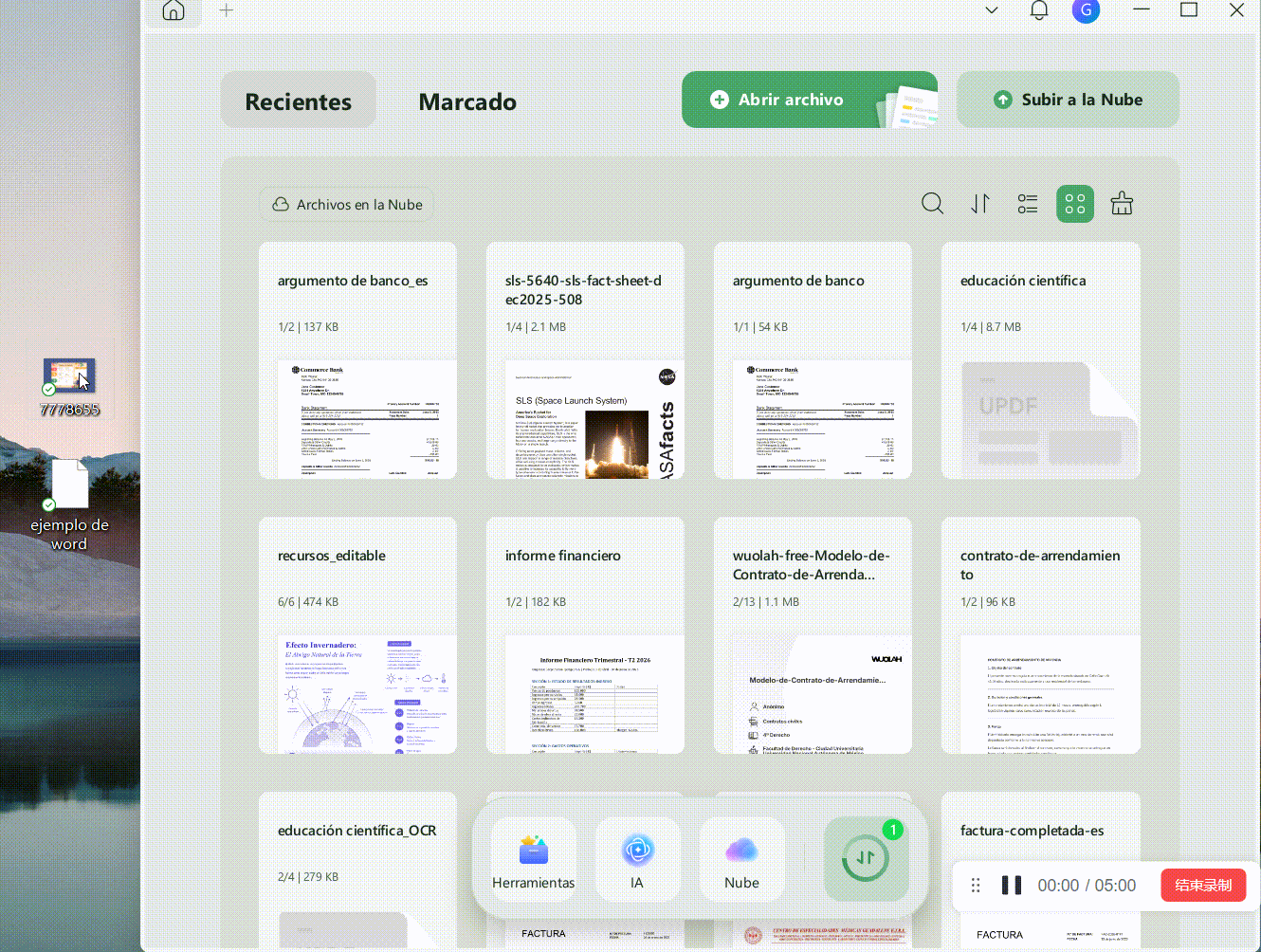Open the sort order icon
The width and height of the screenshot is (1261, 952).
(980, 204)
